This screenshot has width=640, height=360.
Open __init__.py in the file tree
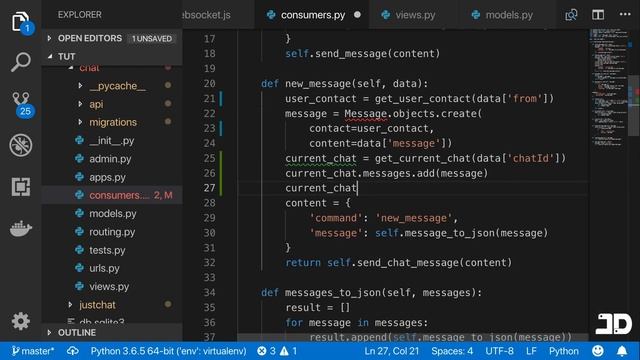click(111, 140)
